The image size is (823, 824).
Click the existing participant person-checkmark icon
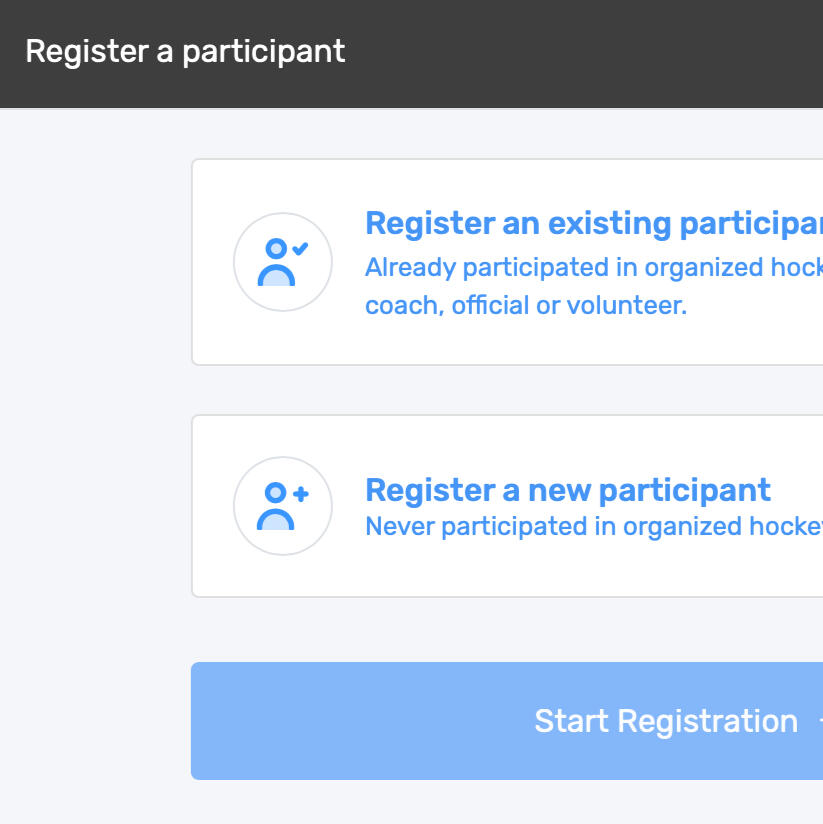(282, 262)
